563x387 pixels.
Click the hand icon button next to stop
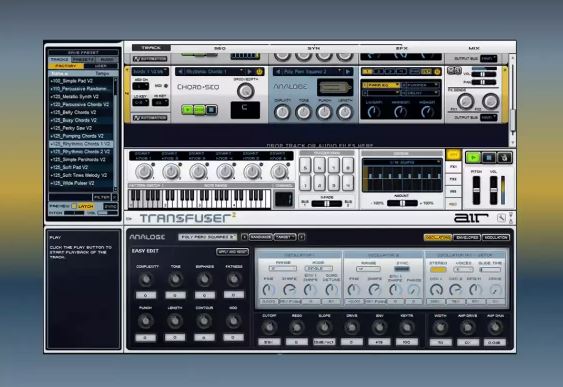click(x=504, y=157)
